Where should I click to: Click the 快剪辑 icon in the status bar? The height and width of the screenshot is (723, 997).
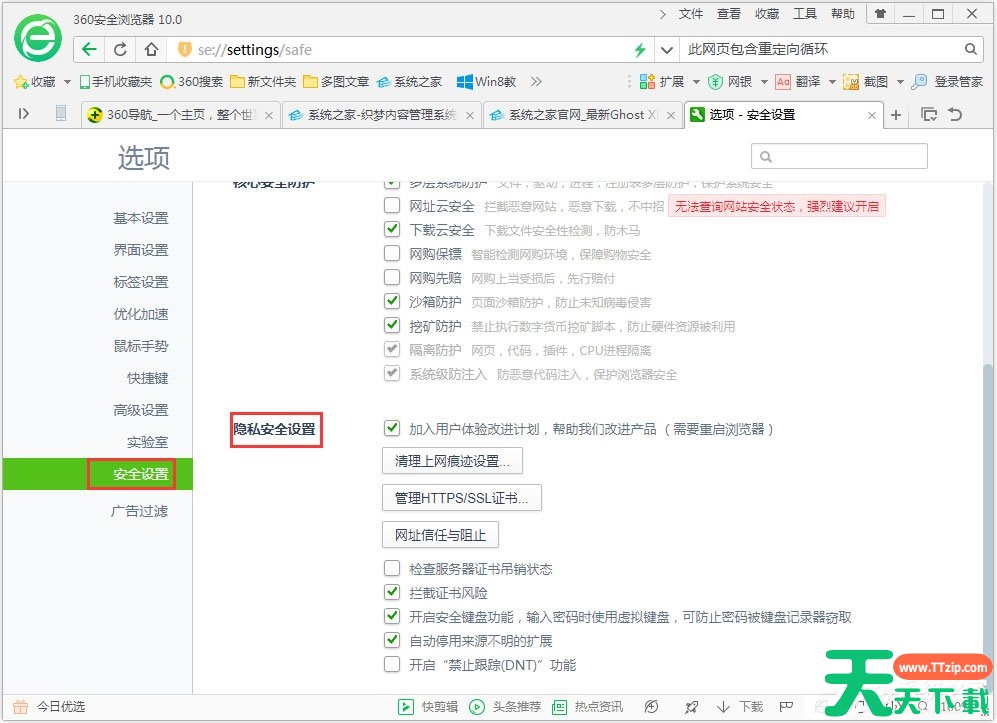coord(407,707)
